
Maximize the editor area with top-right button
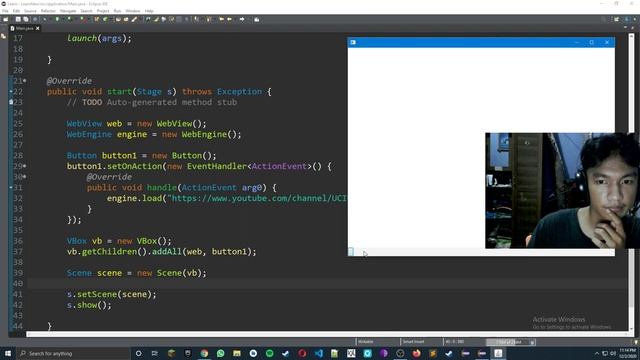coord(633,28)
